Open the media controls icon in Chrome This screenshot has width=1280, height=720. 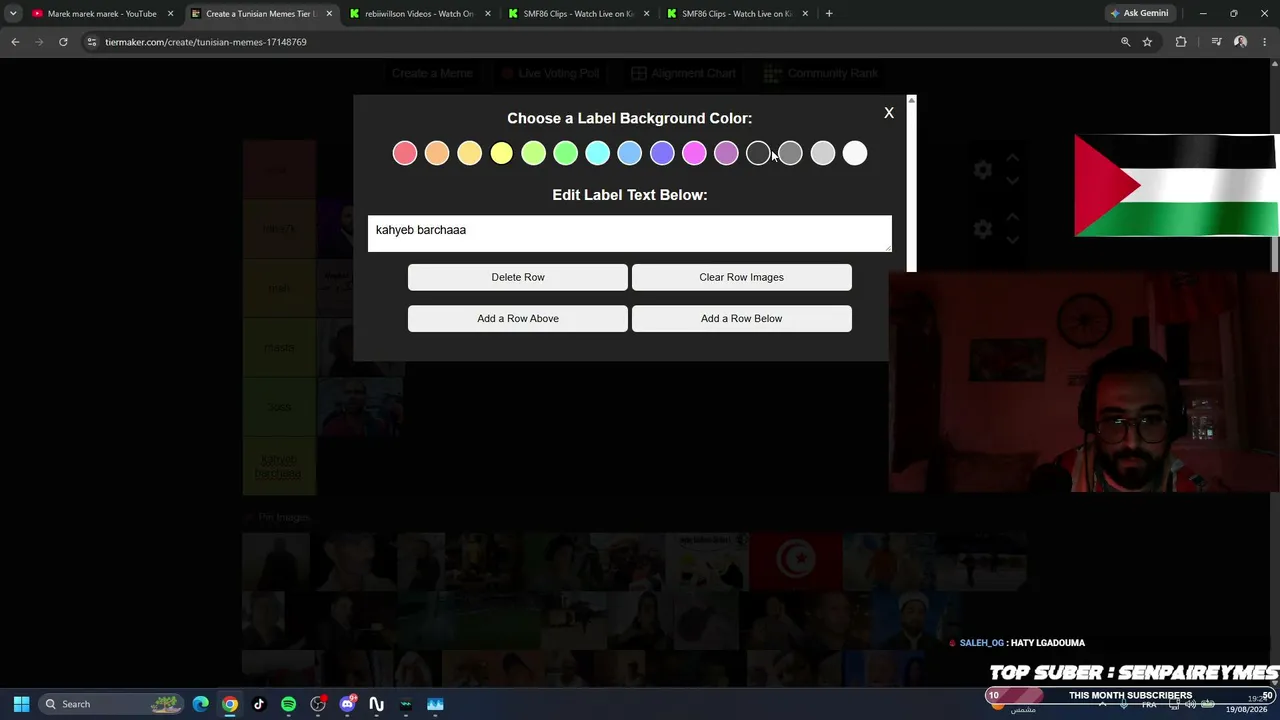[1216, 42]
